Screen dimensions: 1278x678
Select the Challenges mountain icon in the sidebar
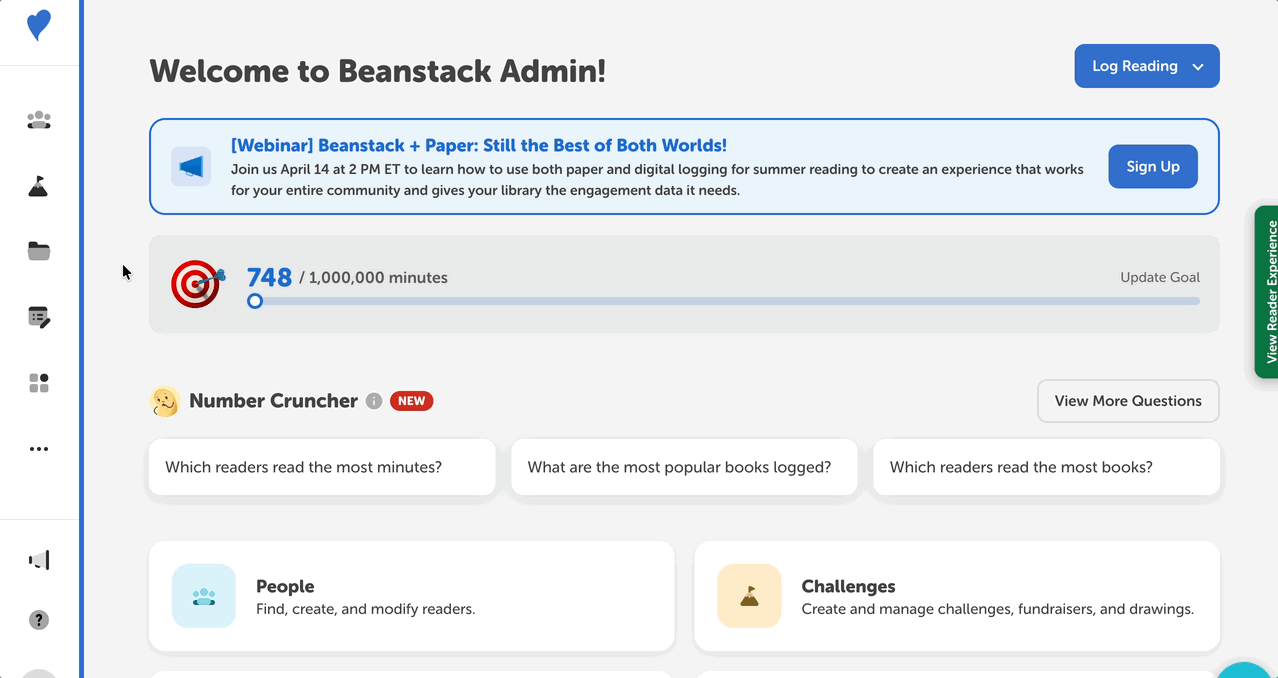pyautogui.click(x=38, y=185)
